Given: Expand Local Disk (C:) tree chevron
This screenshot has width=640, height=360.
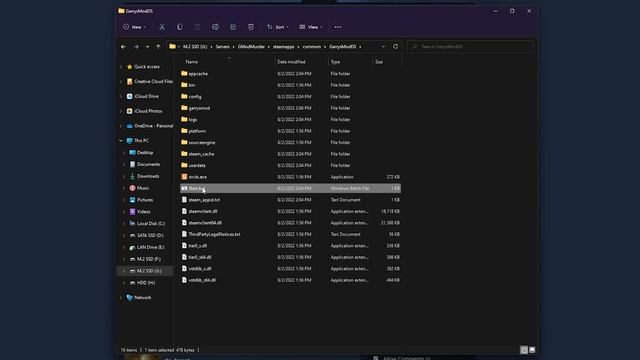Looking at the screenshot, I should [124, 224].
